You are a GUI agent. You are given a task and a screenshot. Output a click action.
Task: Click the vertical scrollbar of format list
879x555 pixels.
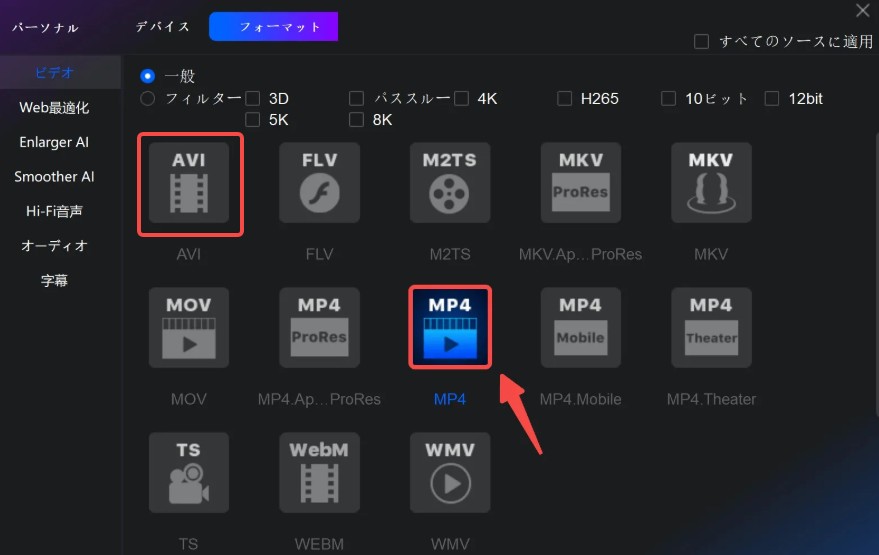876,275
